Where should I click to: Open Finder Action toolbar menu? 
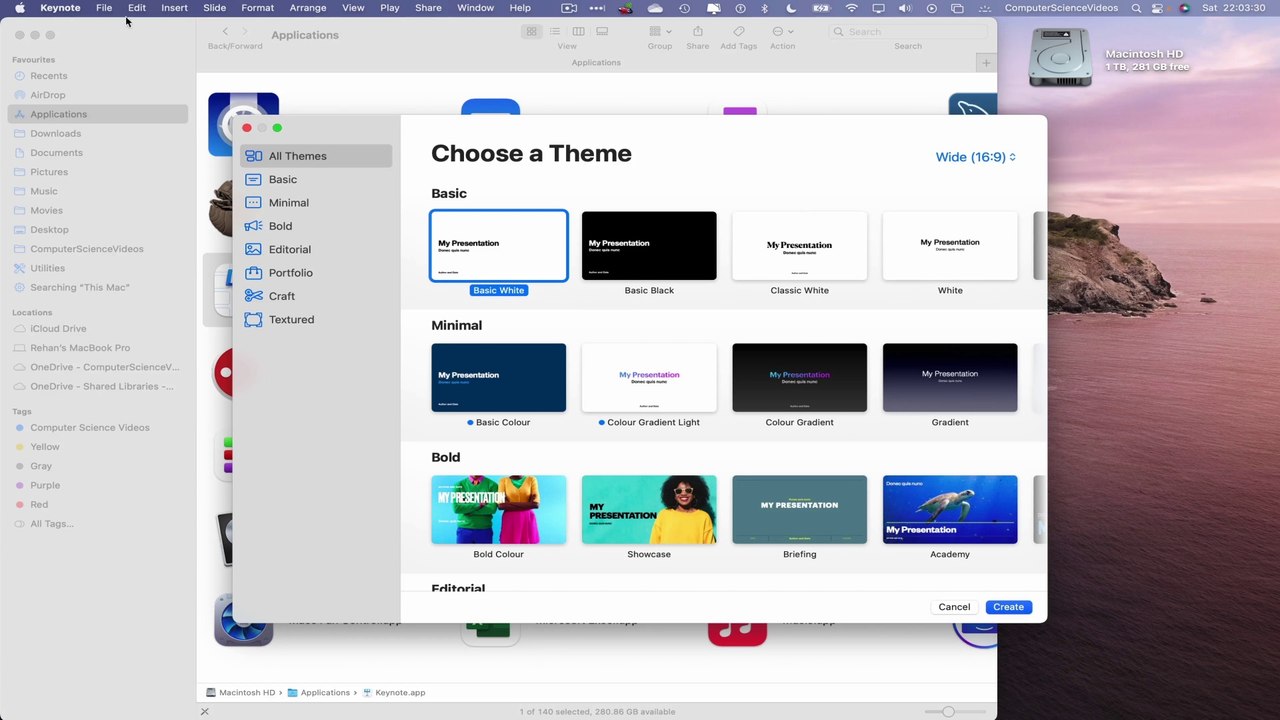pyautogui.click(x=782, y=32)
